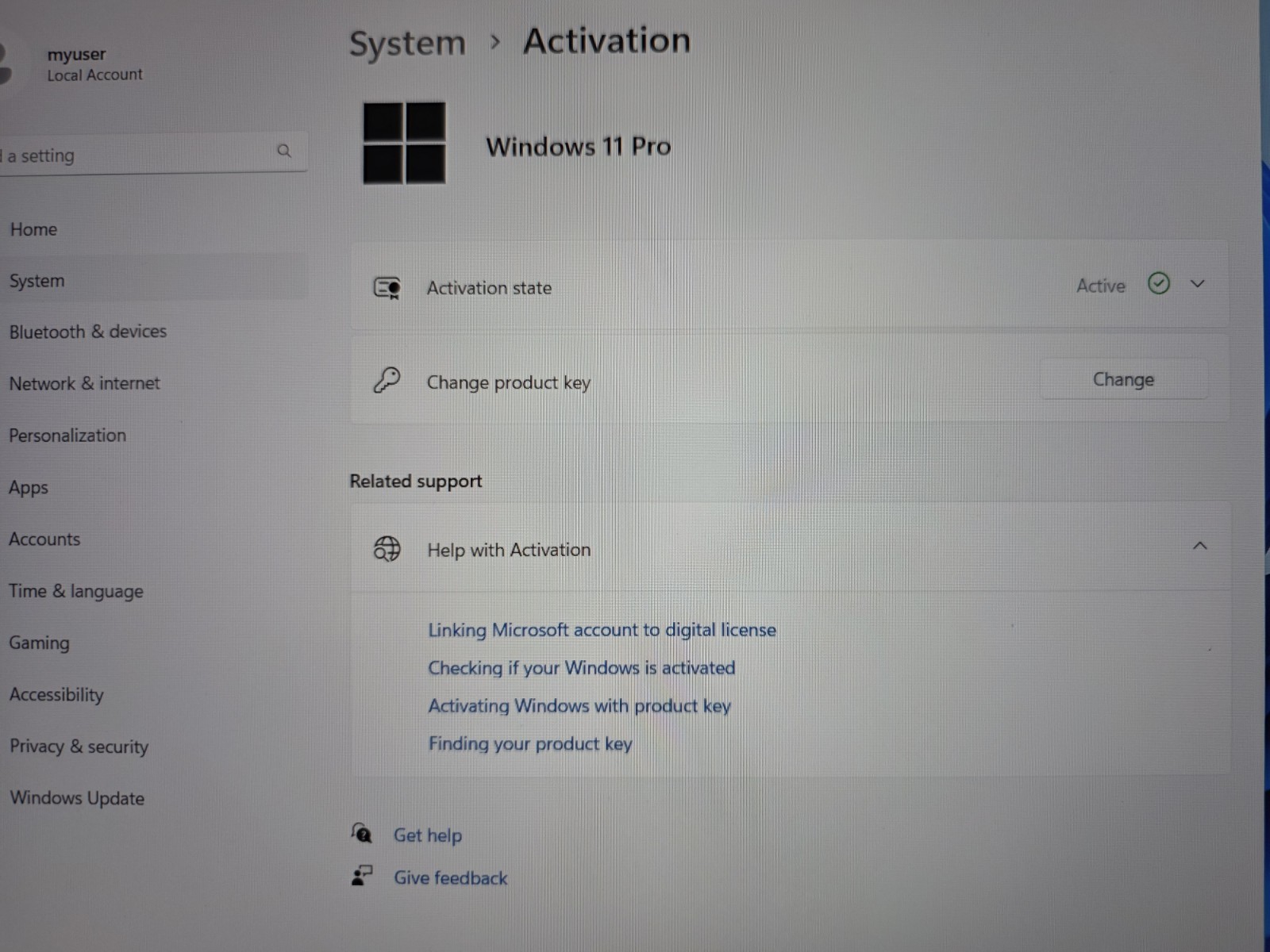Image resolution: width=1270 pixels, height=952 pixels.
Task: Click the Change product key label
Action: point(509,382)
